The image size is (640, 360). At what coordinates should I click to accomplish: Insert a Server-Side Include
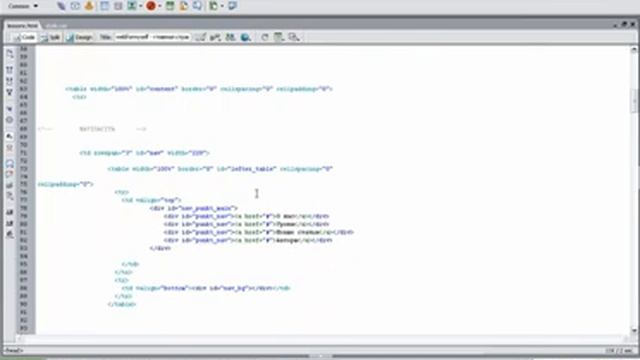pyautogui.click(x=184, y=6)
